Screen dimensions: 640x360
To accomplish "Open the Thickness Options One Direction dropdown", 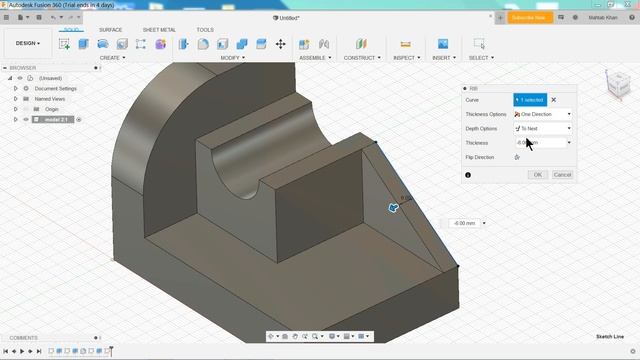I will click(543, 114).
